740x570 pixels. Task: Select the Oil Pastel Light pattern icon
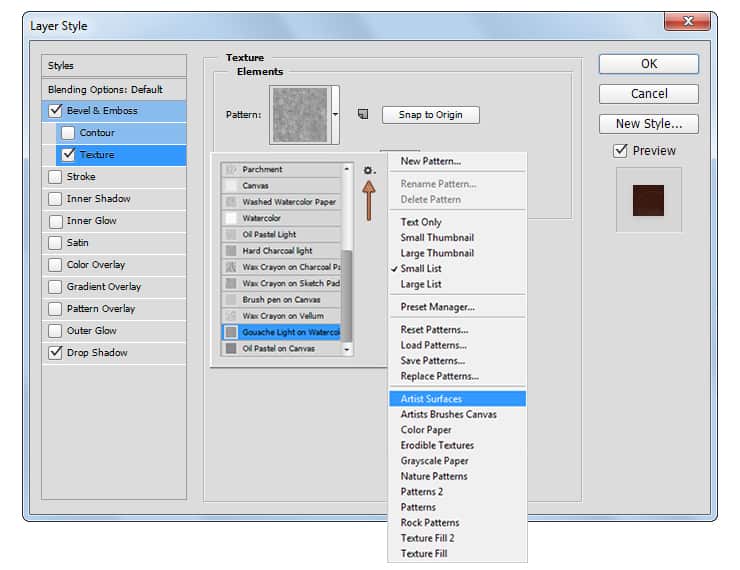231,235
